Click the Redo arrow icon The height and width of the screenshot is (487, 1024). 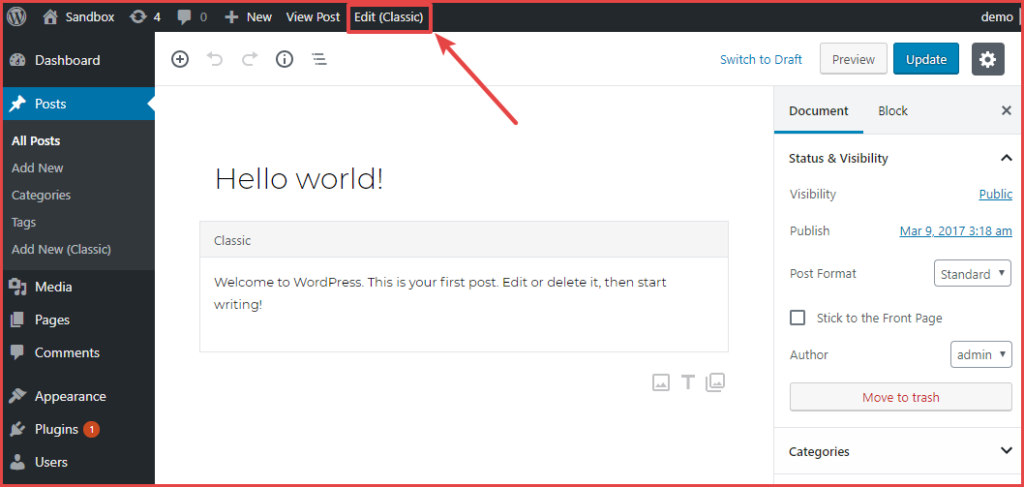[249, 59]
